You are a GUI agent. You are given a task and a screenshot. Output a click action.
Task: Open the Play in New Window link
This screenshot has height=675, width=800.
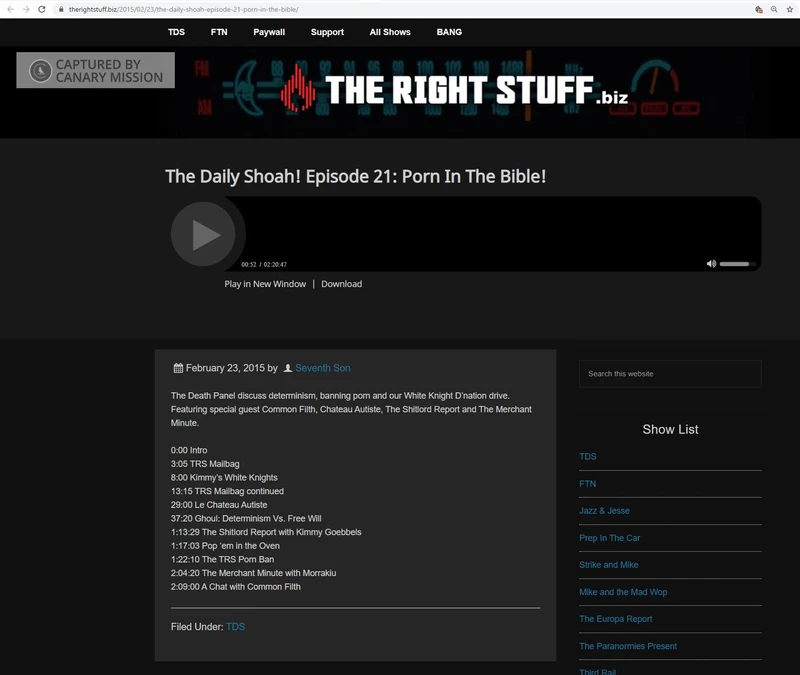(x=262, y=284)
